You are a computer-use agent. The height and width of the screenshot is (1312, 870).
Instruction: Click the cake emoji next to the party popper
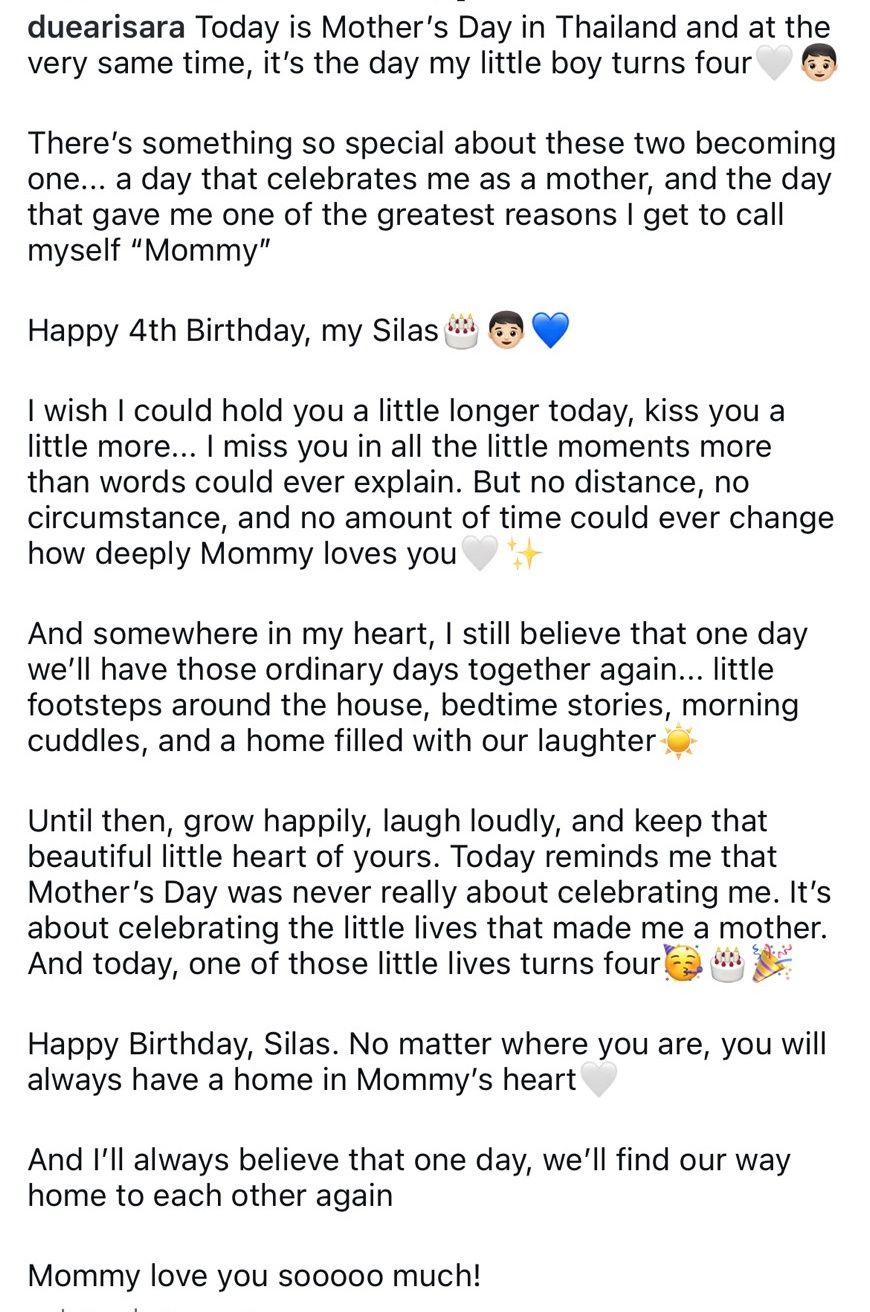pyautogui.click(x=727, y=965)
